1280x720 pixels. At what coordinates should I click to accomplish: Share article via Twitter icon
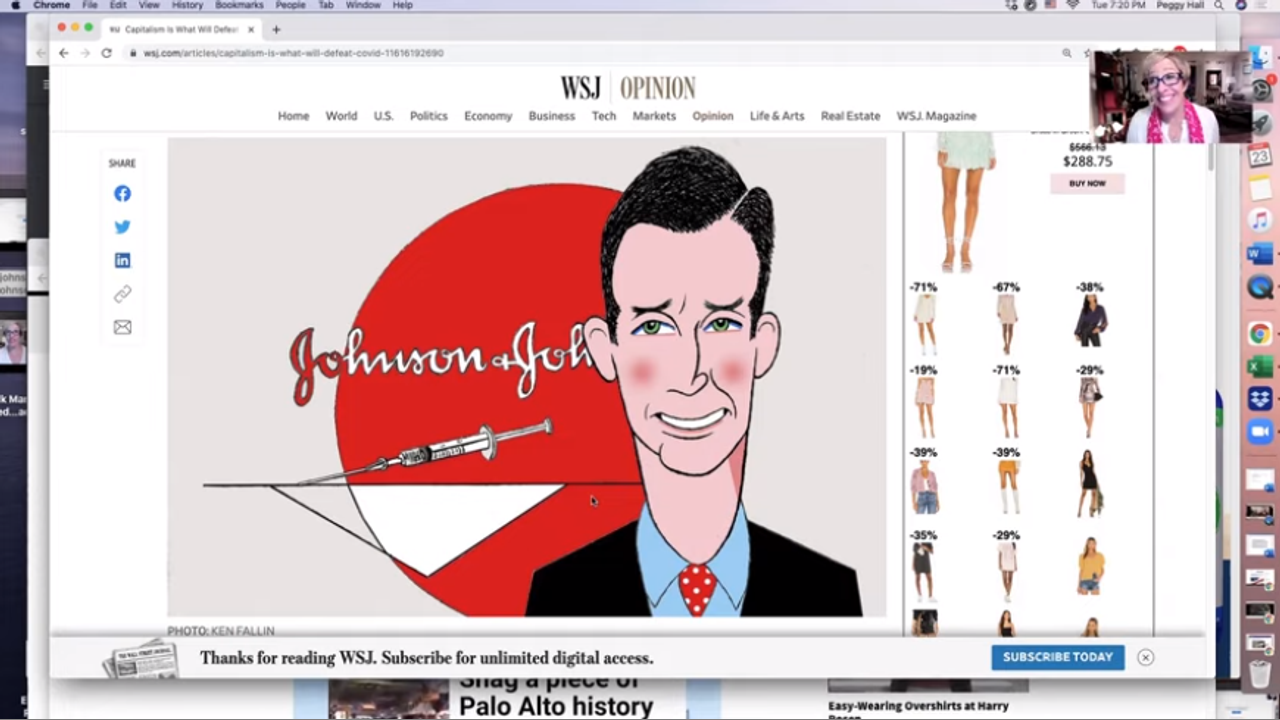point(122,227)
